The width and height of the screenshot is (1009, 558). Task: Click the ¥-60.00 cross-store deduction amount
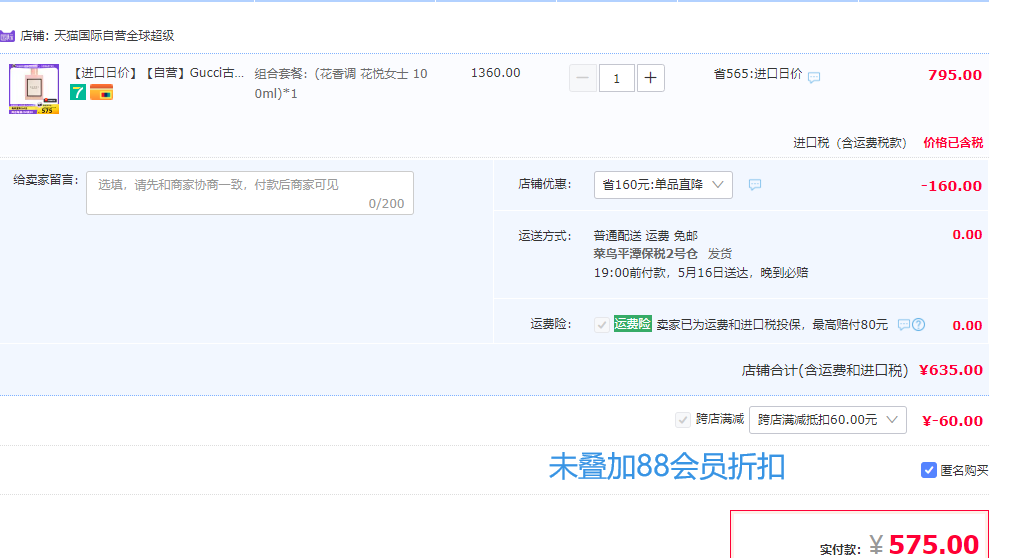952,421
